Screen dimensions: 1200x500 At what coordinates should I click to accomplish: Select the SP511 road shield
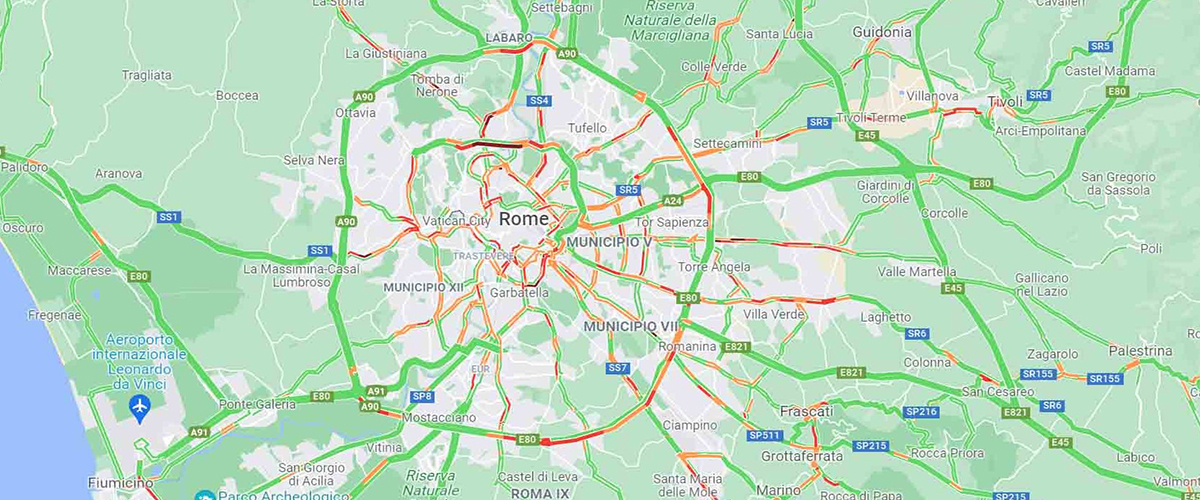(x=765, y=435)
